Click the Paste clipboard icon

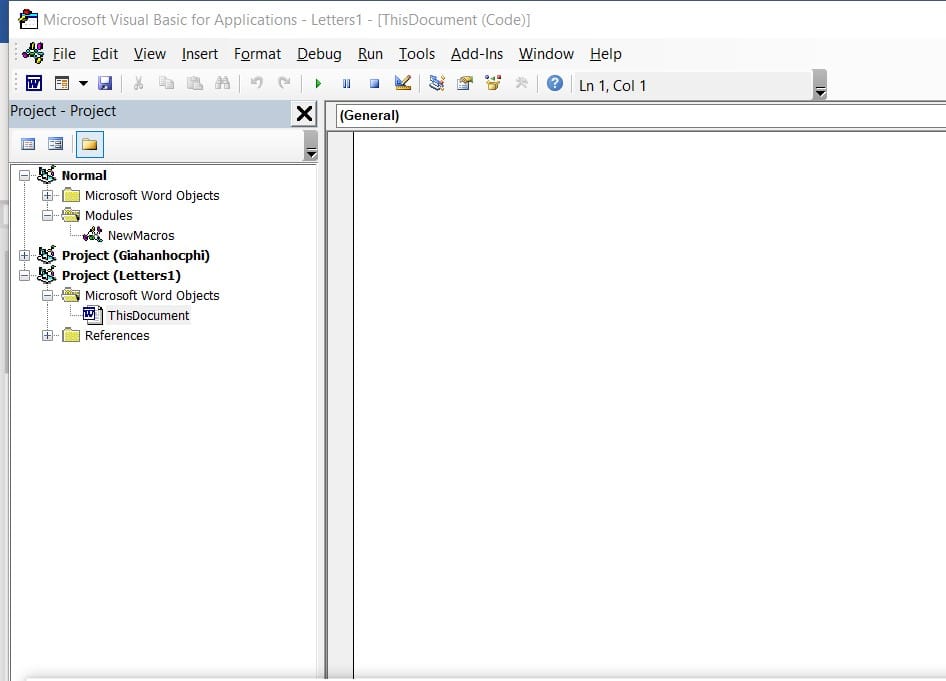pos(194,83)
